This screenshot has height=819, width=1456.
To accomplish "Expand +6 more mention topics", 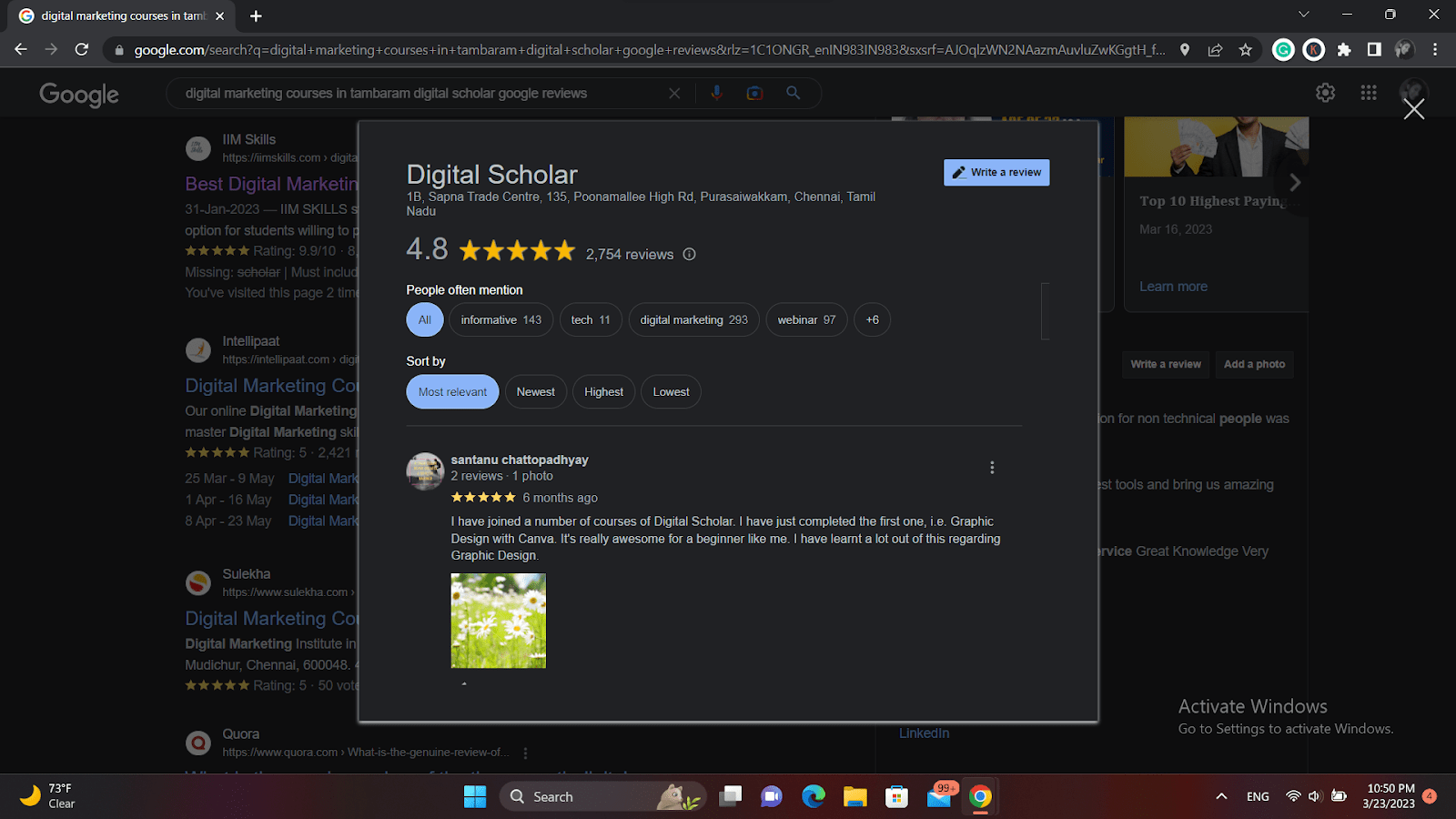I will click(872, 319).
